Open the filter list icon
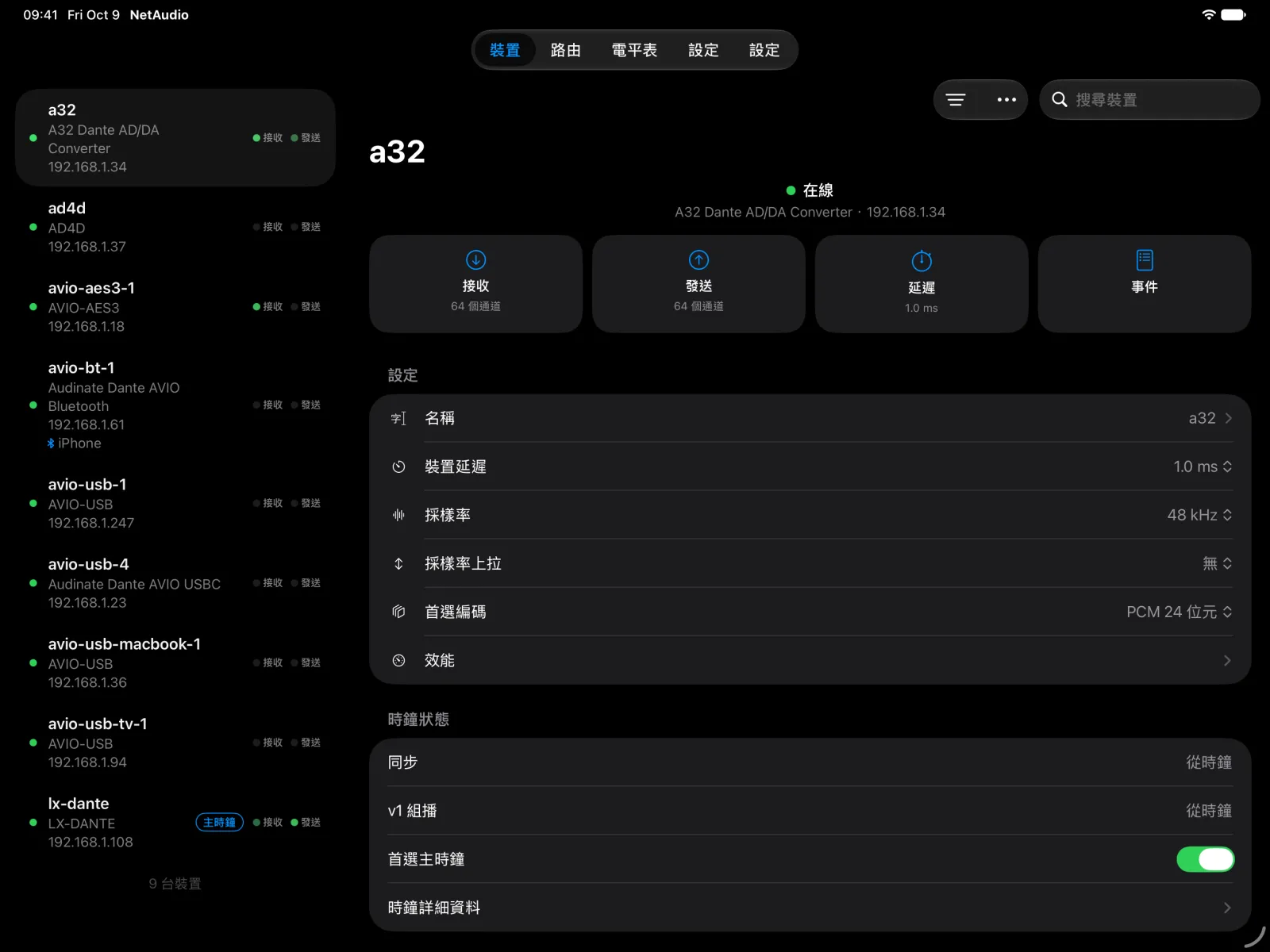Screen dimensions: 1270x952 (x=956, y=100)
